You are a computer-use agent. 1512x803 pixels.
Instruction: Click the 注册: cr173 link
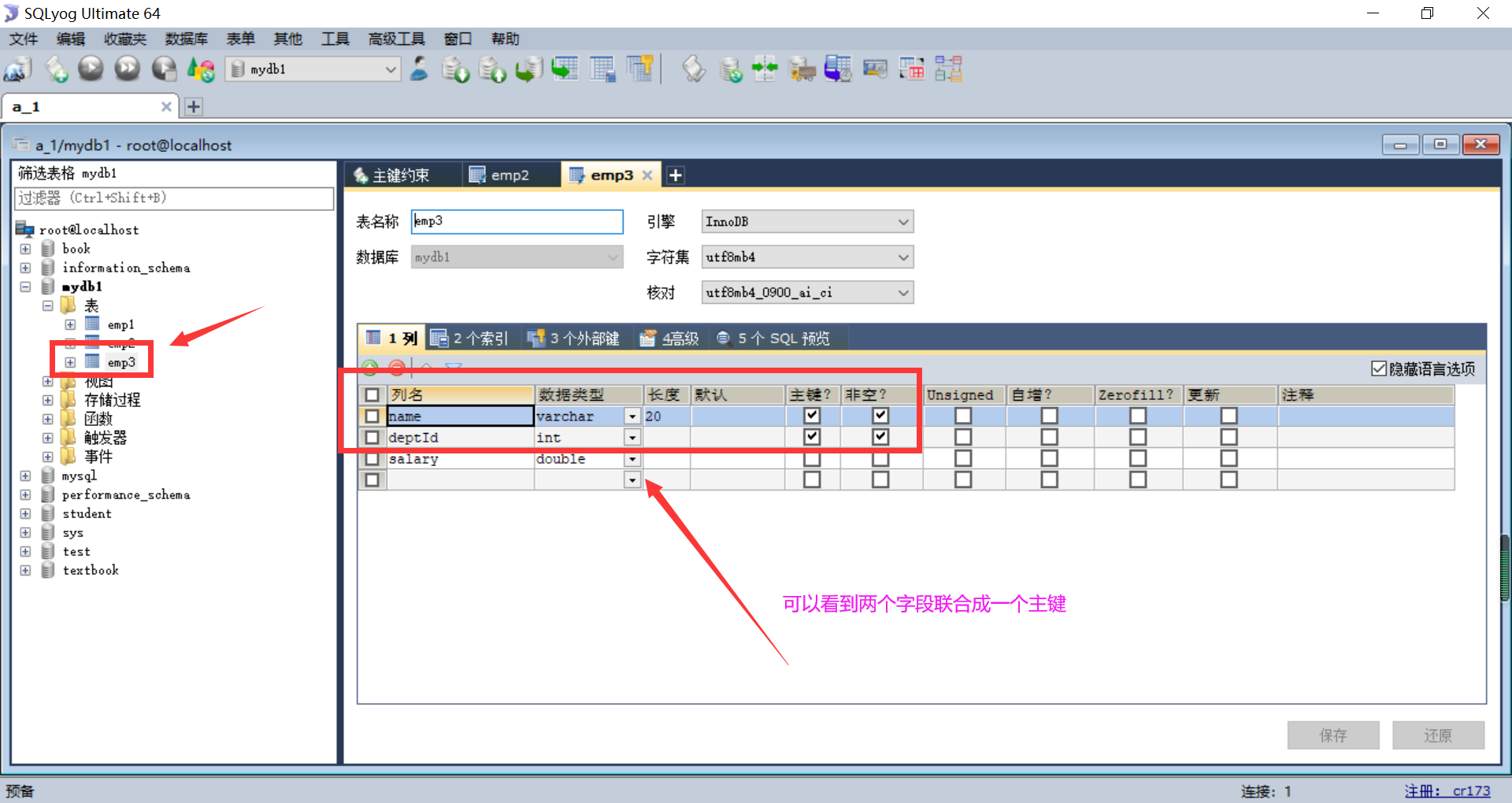(1447, 791)
